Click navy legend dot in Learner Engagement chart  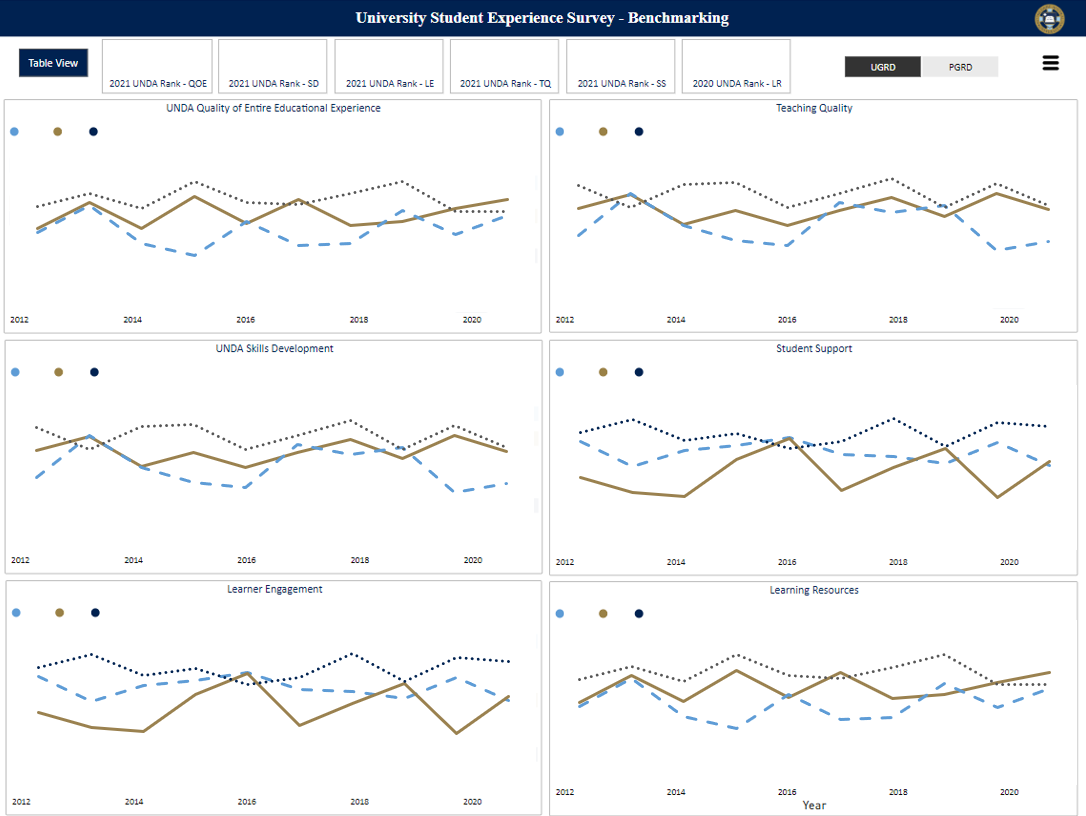coord(96,612)
